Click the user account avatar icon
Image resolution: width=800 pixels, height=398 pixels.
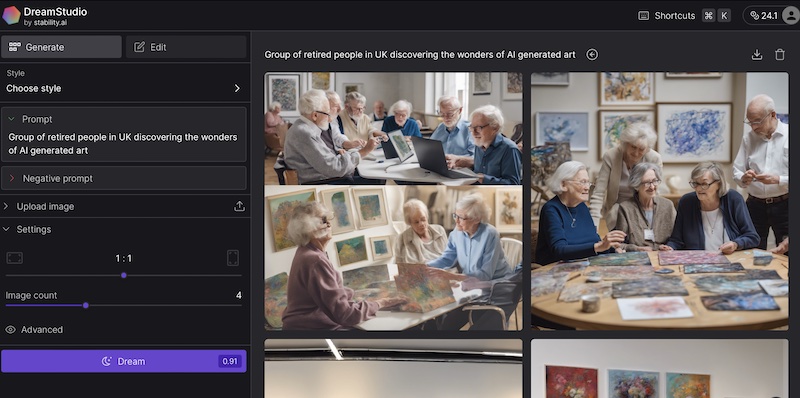tap(789, 16)
